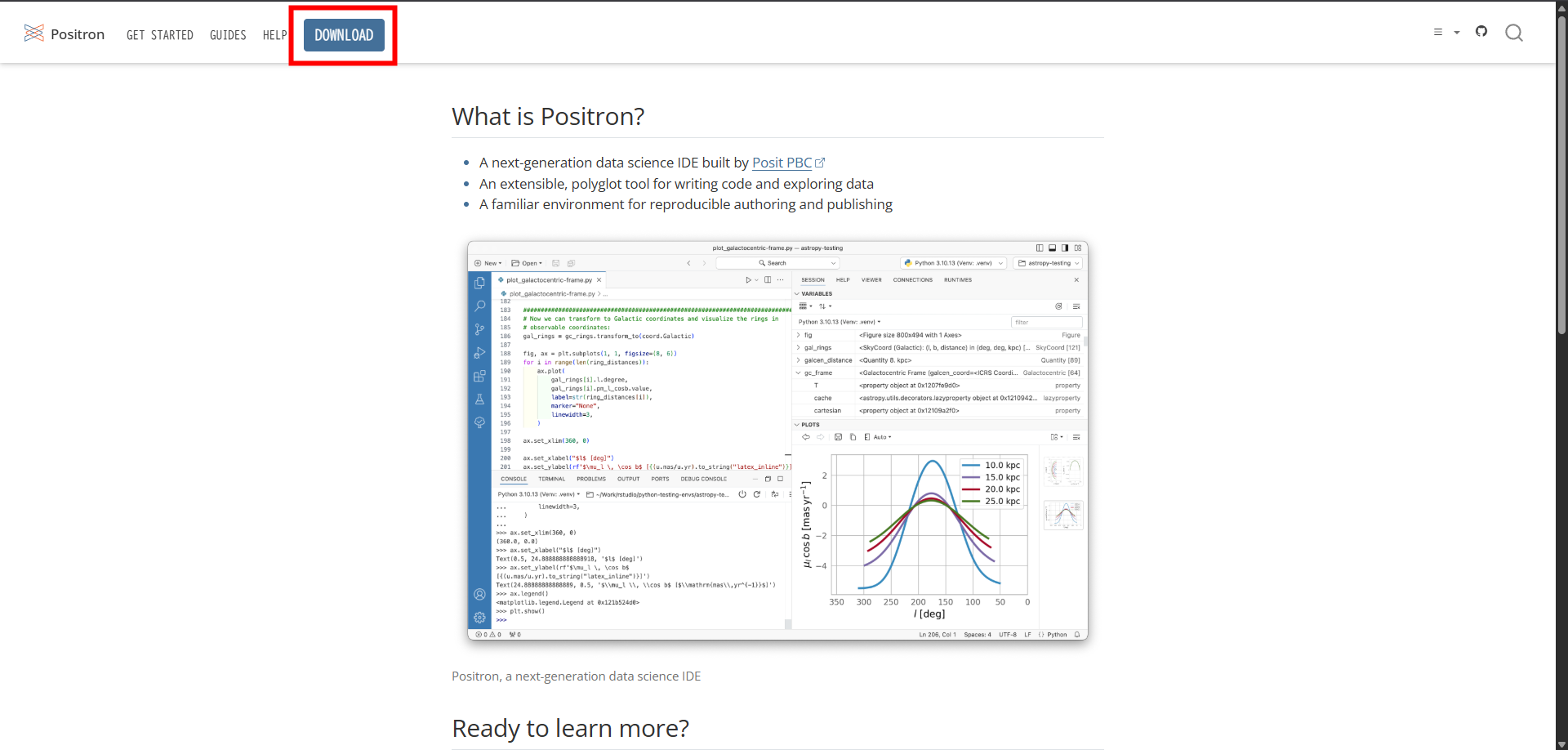The width and height of the screenshot is (1568, 750).
Task: Follow the Posit PBC link
Action: [782, 163]
